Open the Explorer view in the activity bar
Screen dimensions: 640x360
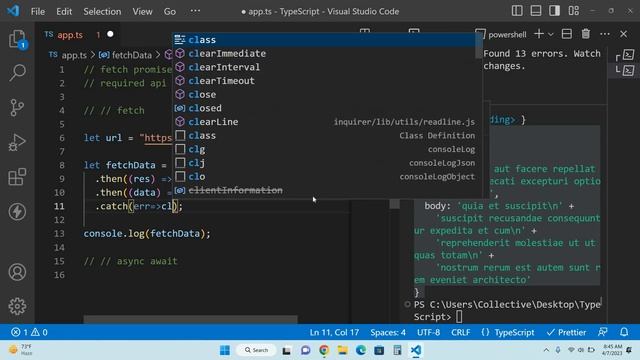[x=17, y=39]
